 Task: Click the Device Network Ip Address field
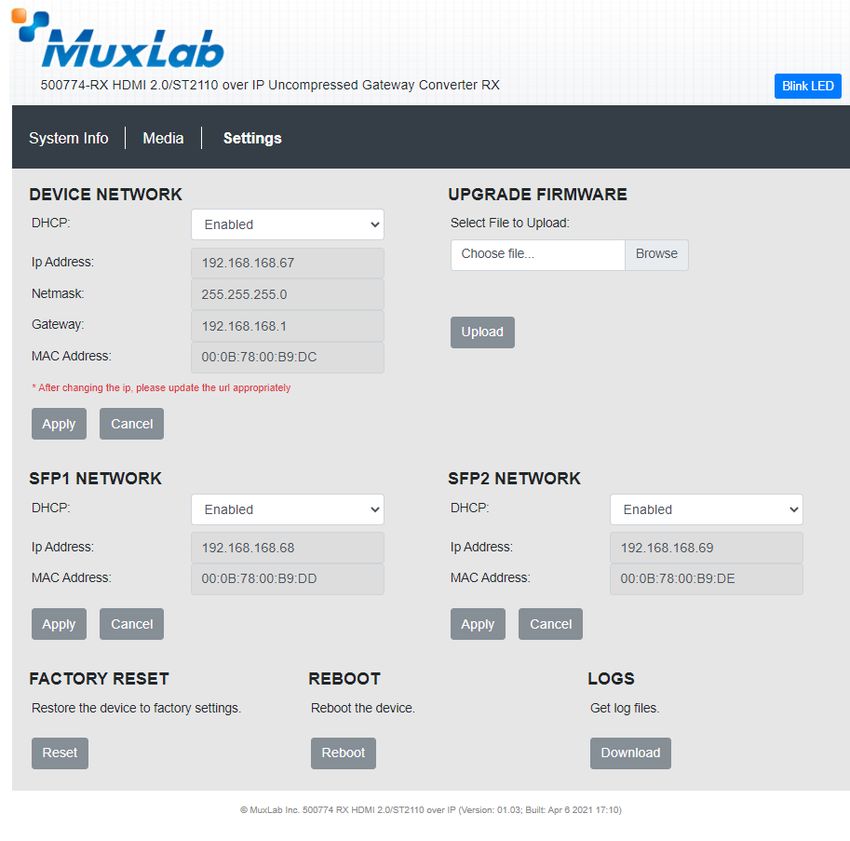287,263
